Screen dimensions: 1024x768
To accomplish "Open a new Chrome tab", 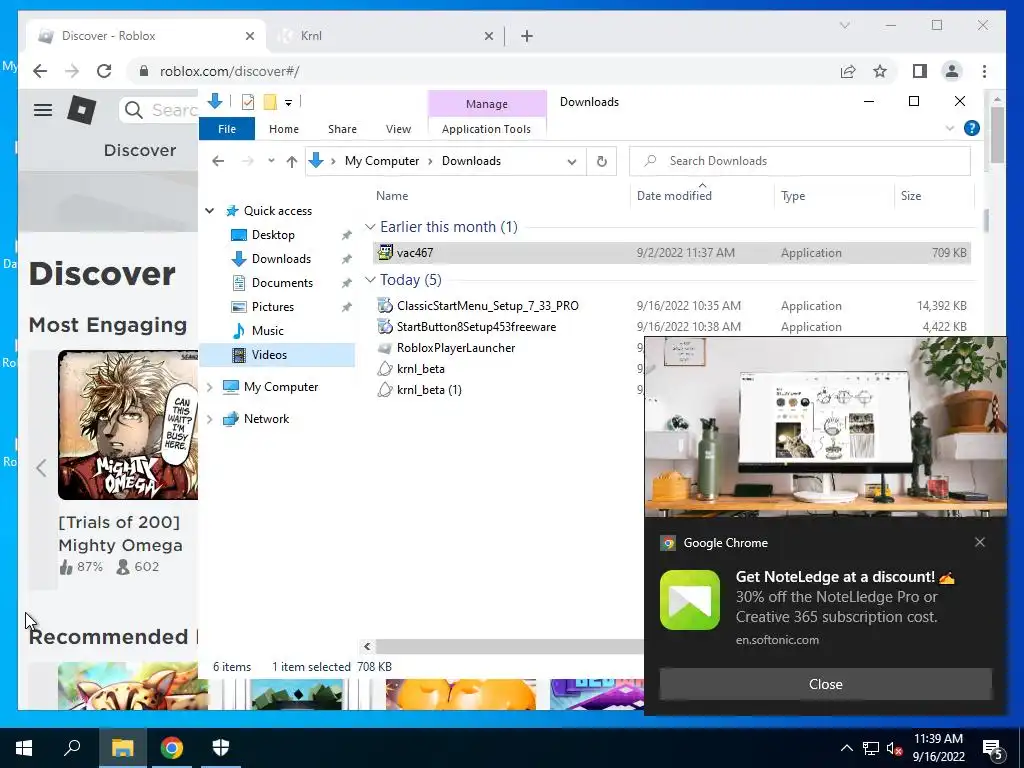I will click(526, 36).
